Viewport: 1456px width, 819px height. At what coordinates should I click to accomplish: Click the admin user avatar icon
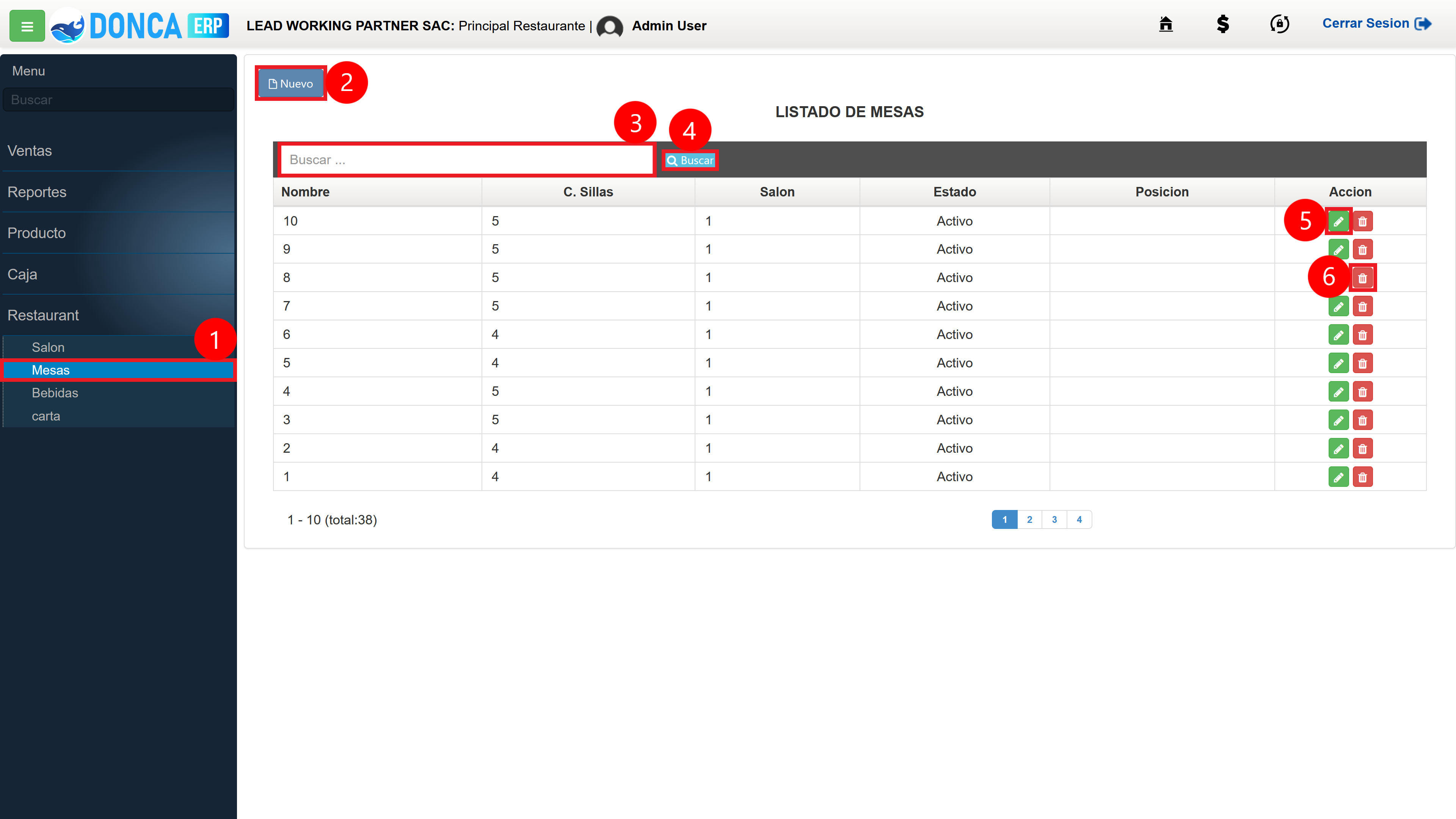click(610, 27)
